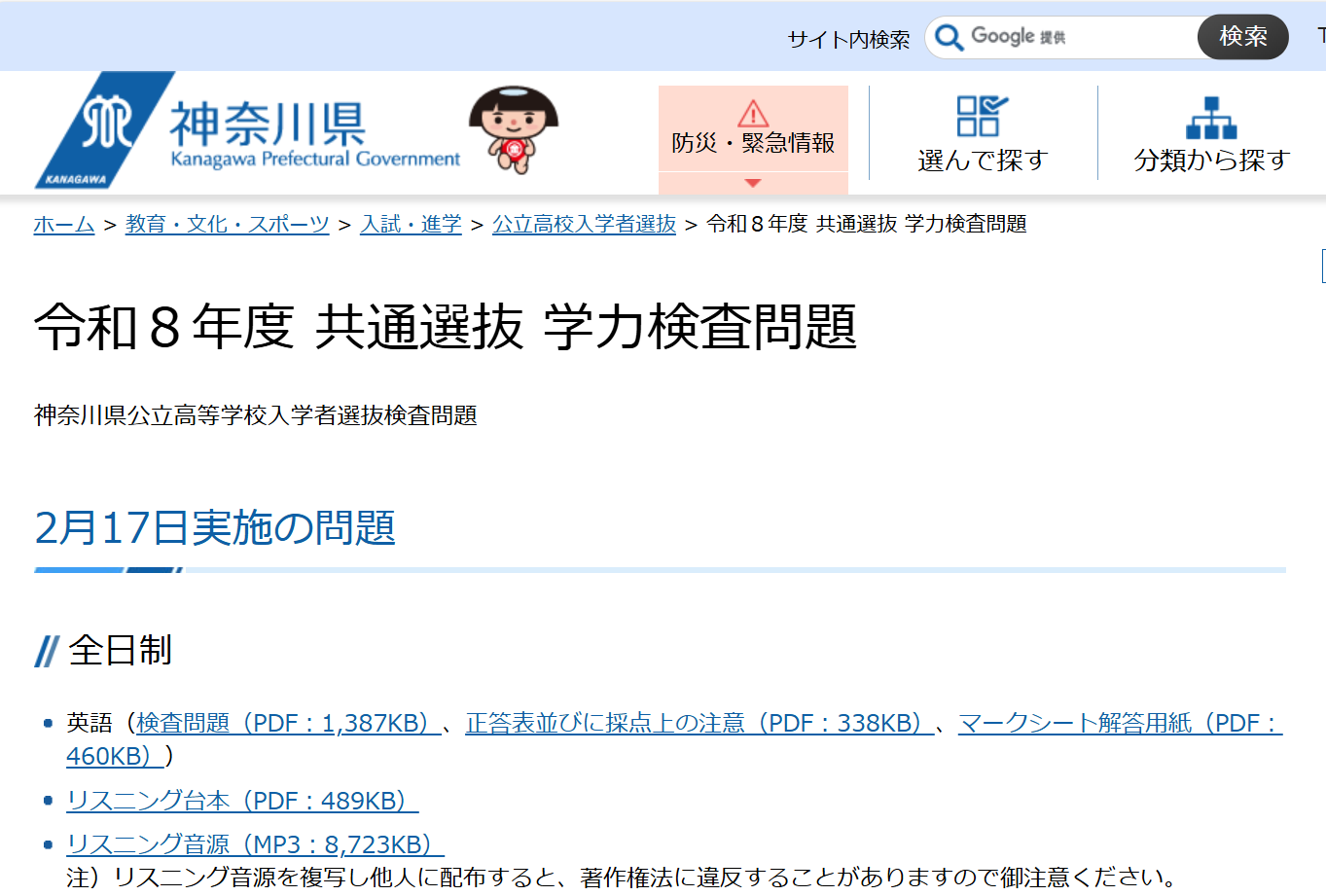Click the T text-size icon at top right
Image resolution: width=1326 pixels, height=896 pixels.
click(x=1320, y=33)
